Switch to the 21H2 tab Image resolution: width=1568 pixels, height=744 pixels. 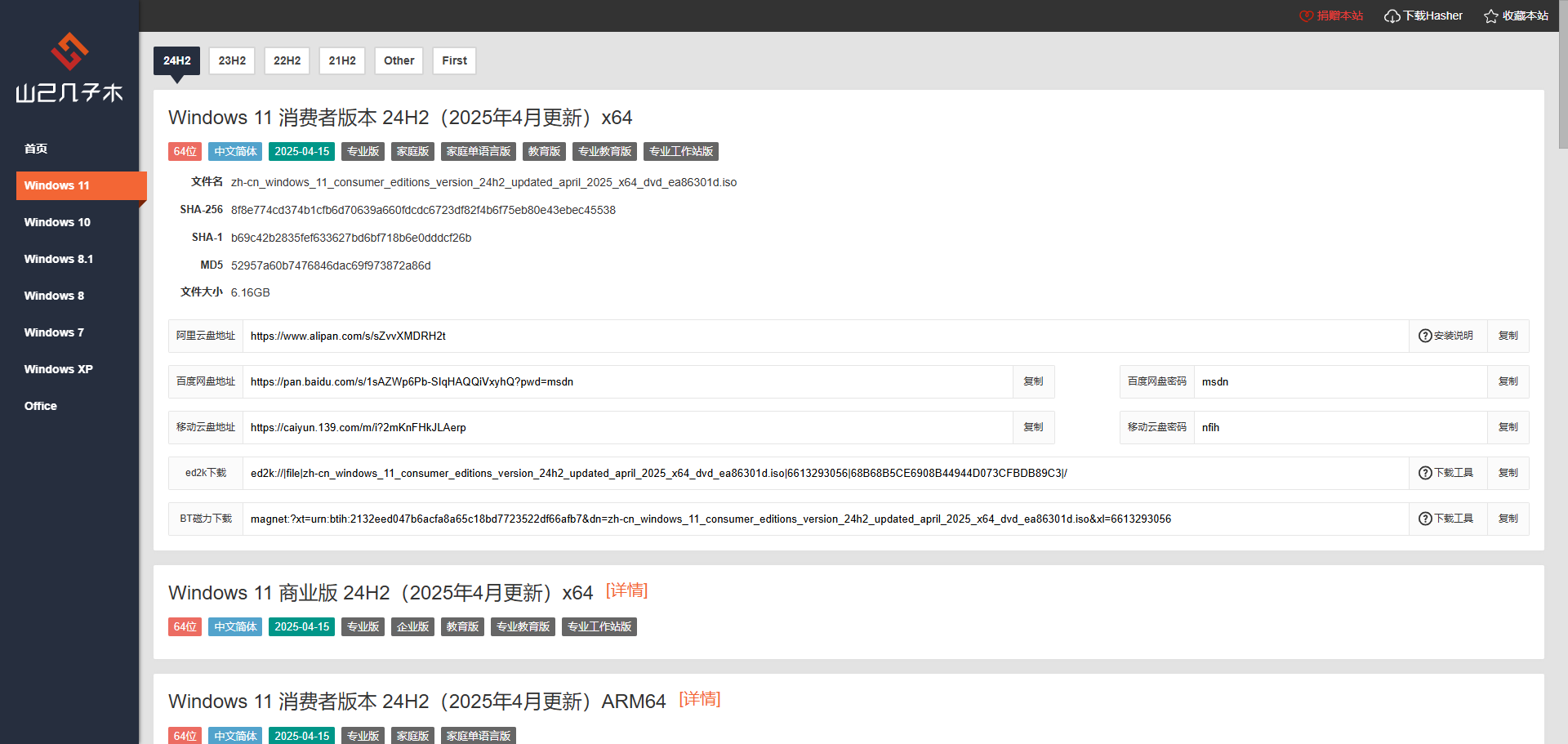click(342, 60)
